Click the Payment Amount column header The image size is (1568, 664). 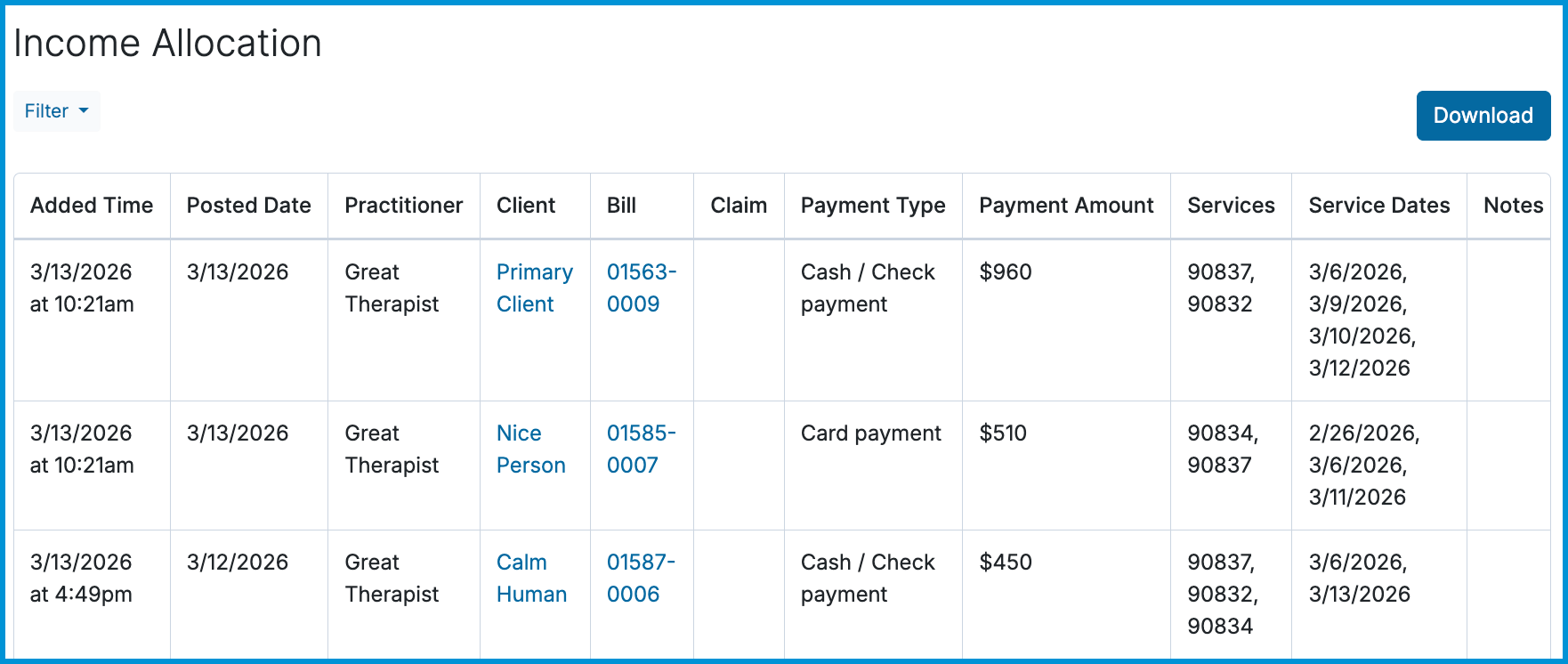click(x=1066, y=205)
